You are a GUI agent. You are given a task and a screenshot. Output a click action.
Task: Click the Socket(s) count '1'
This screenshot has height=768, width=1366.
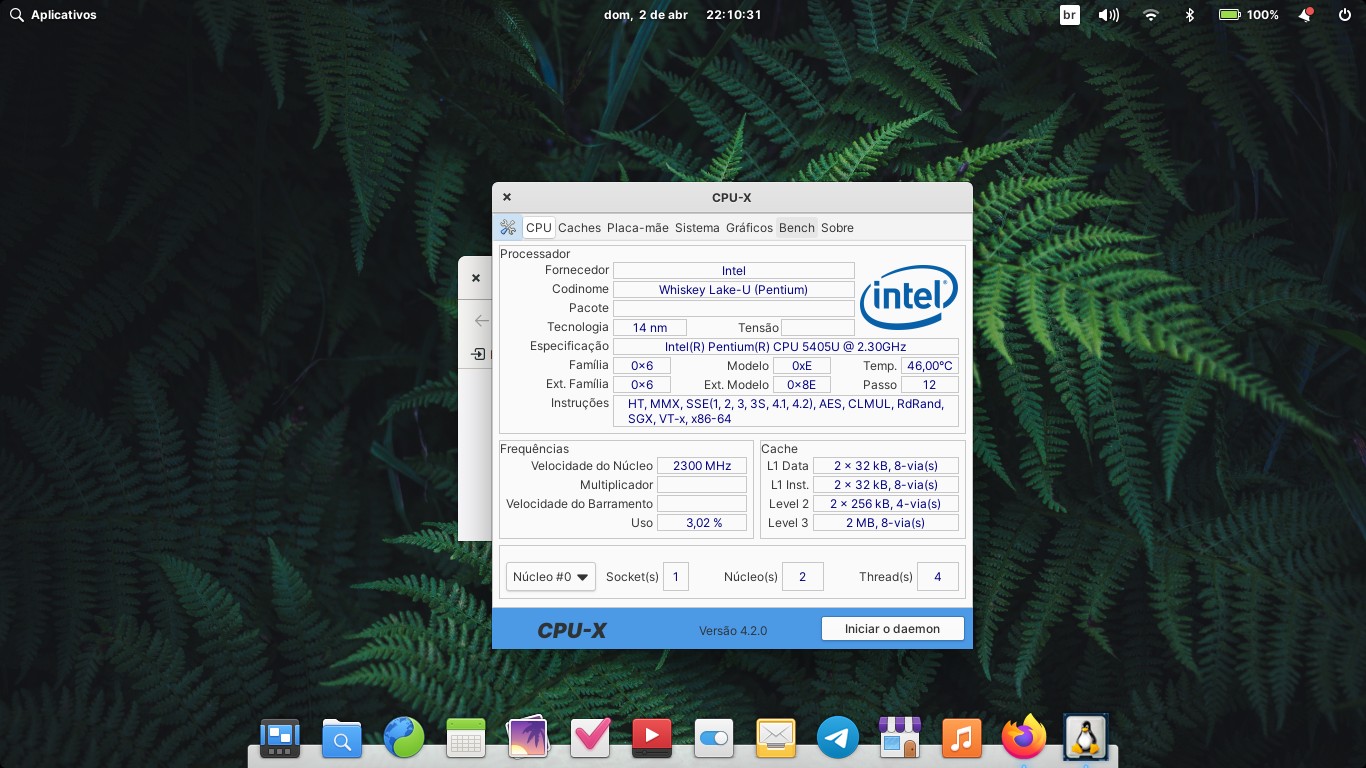676,577
